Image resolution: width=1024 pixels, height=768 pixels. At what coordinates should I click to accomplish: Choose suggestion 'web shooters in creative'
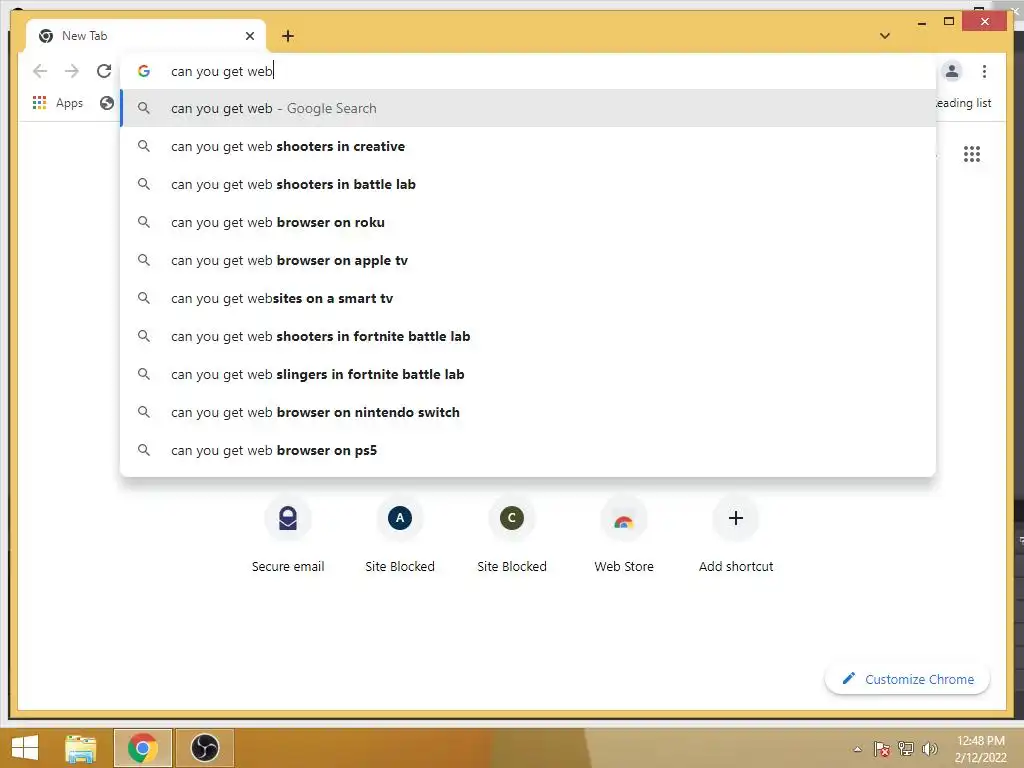(x=528, y=146)
